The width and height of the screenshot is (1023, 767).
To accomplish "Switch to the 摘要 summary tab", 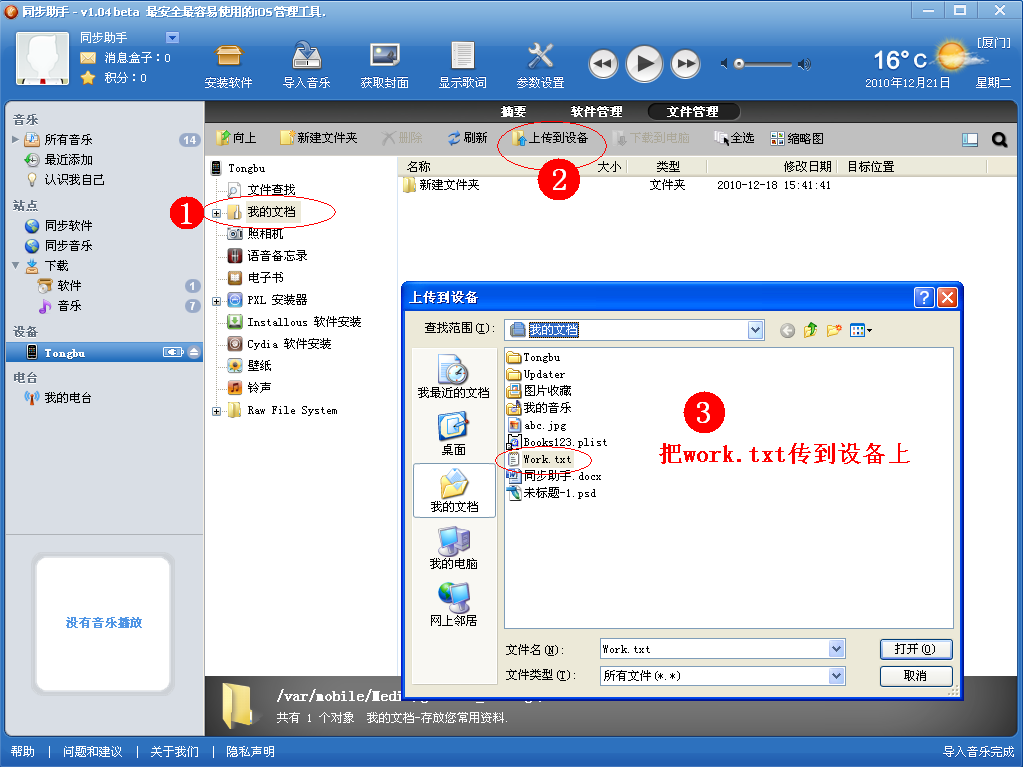I will coord(514,112).
